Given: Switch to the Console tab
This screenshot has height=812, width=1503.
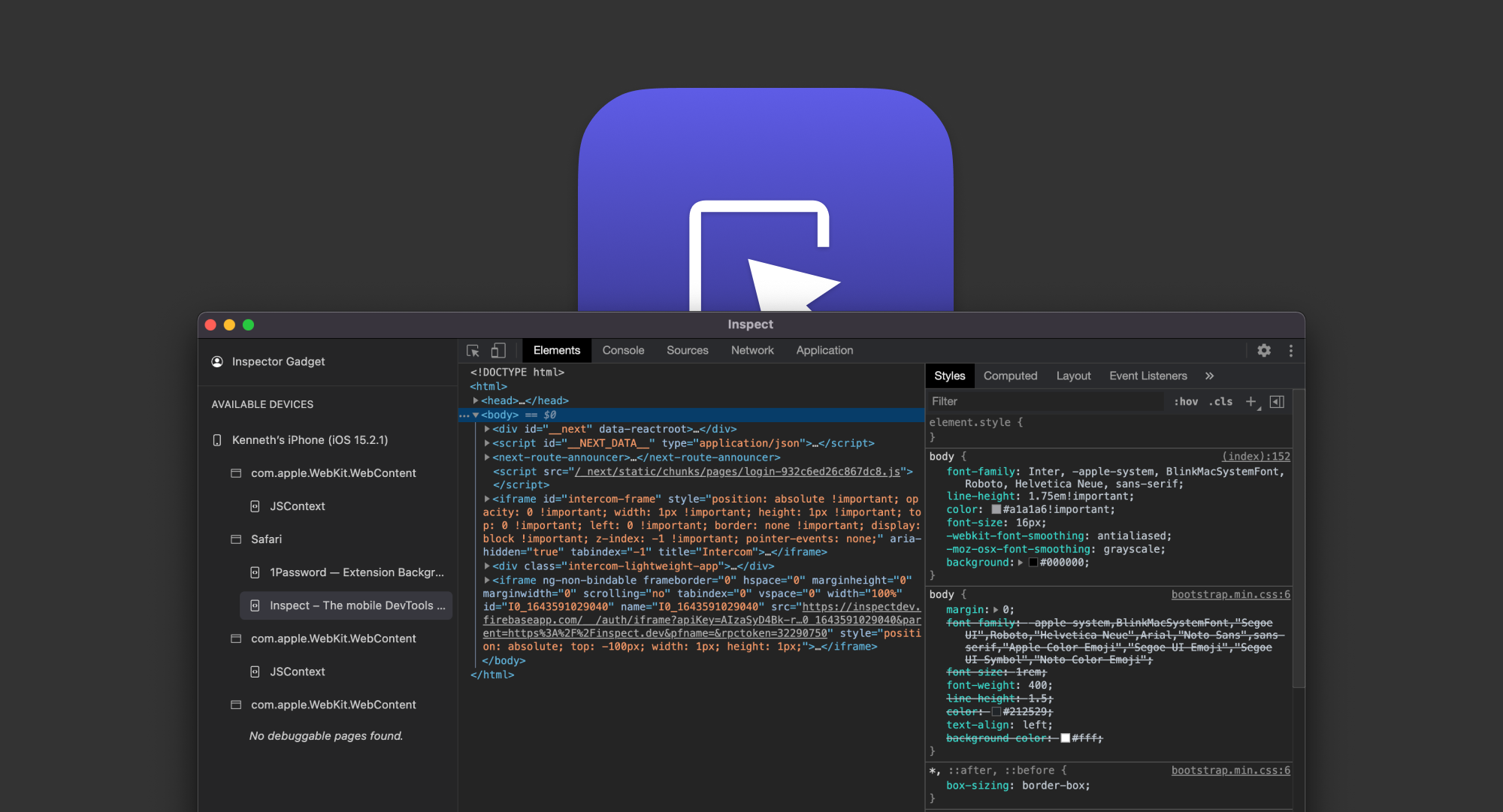Looking at the screenshot, I should point(623,351).
